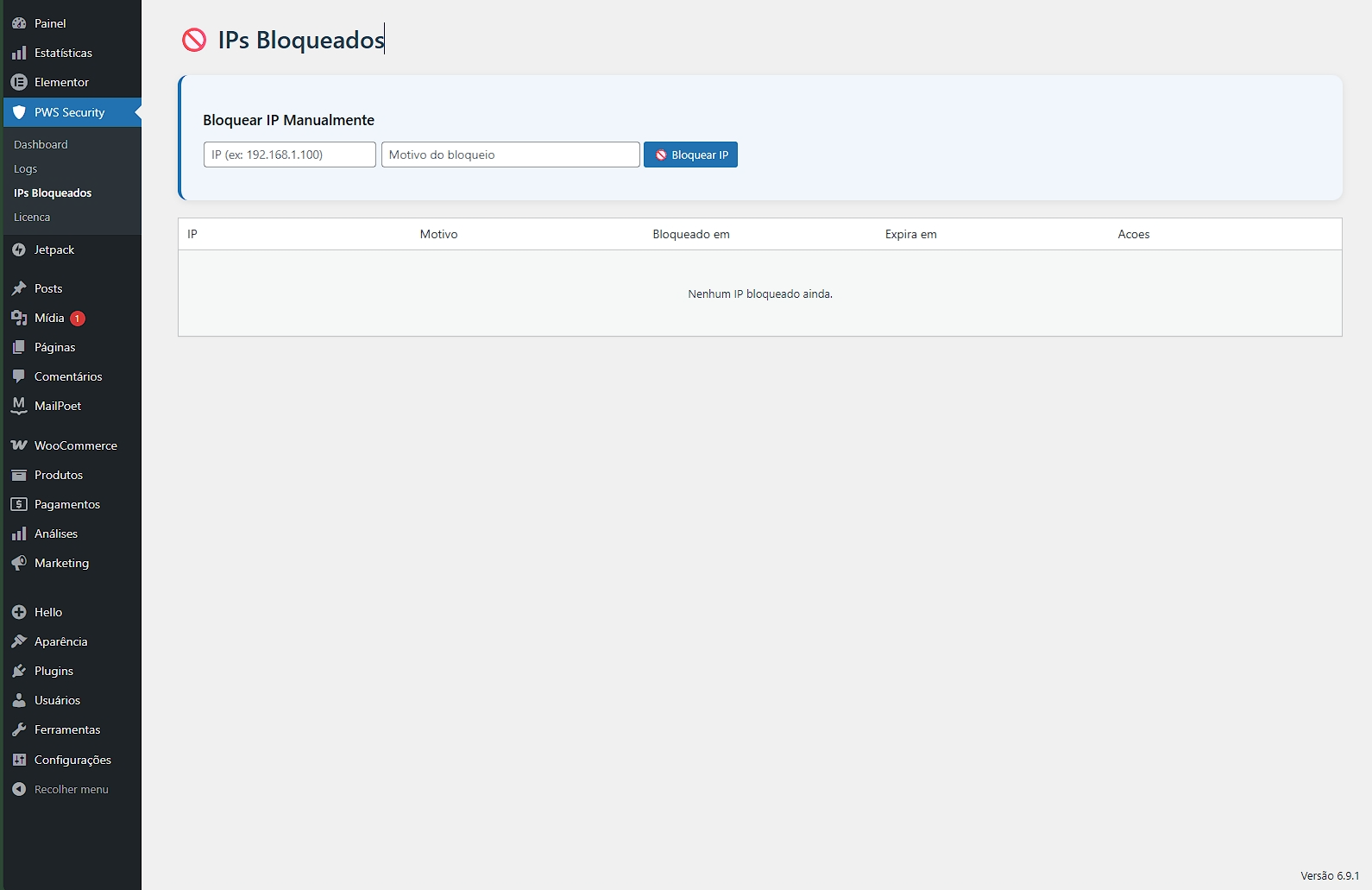1372x890 pixels.
Task: Collapse sidebar with Recolher menu
Action: tap(71, 789)
